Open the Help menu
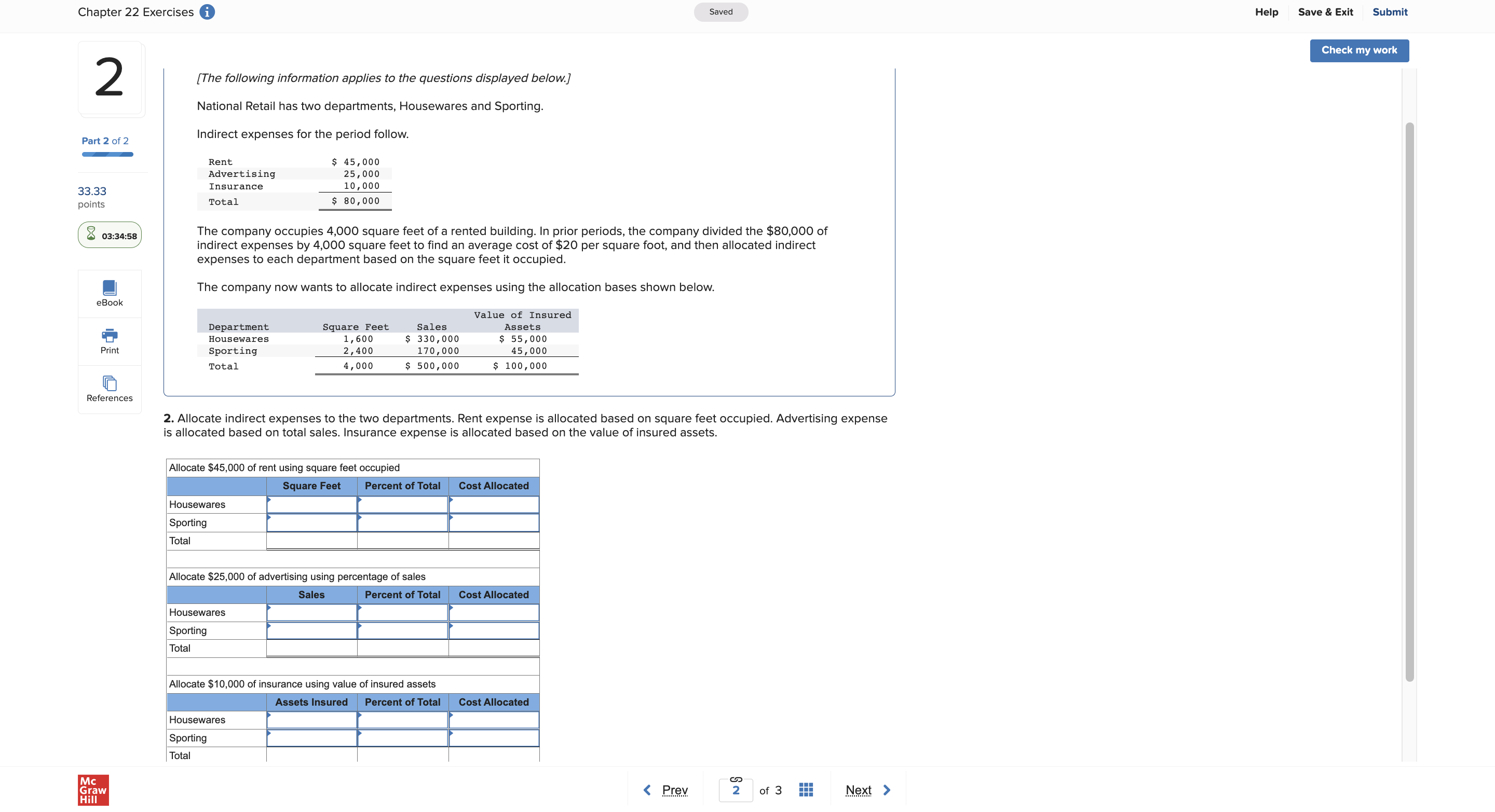This screenshot has height=812, width=1495. [x=1267, y=11]
